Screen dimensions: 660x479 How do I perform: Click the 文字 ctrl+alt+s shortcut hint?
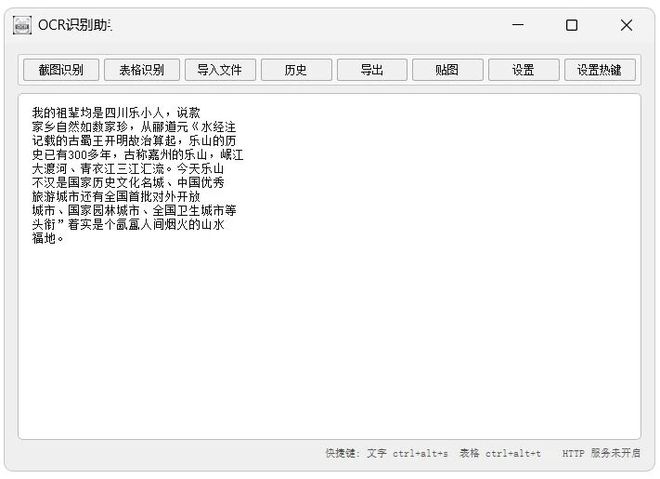point(407,453)
